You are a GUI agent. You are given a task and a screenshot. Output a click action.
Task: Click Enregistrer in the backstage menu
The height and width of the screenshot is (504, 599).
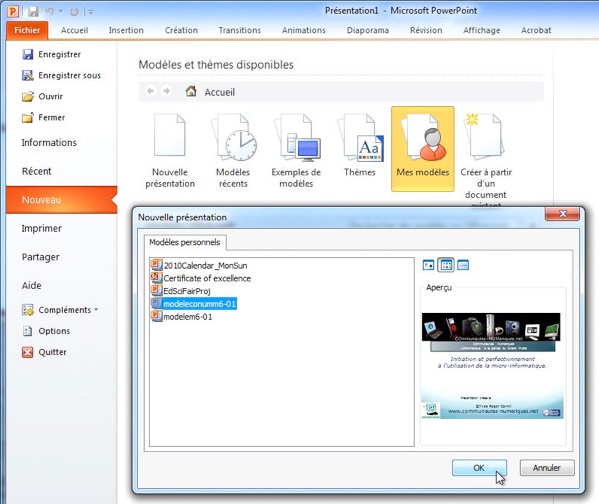click(52, 54)
